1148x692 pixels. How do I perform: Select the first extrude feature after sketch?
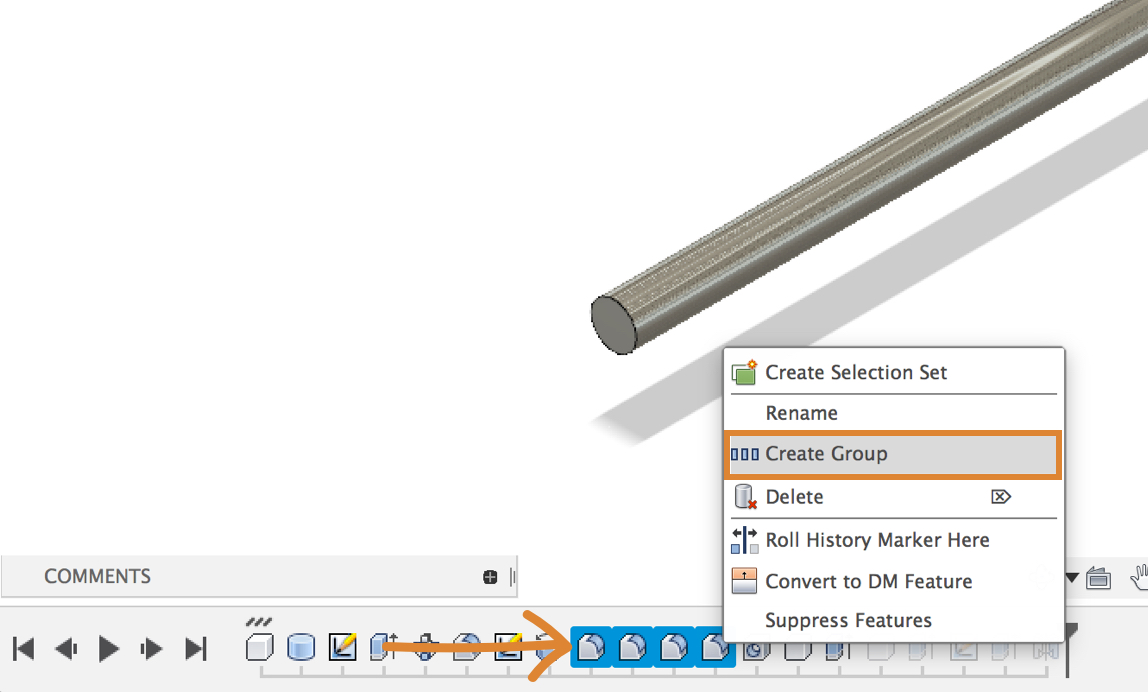click(x=383, y=647)
